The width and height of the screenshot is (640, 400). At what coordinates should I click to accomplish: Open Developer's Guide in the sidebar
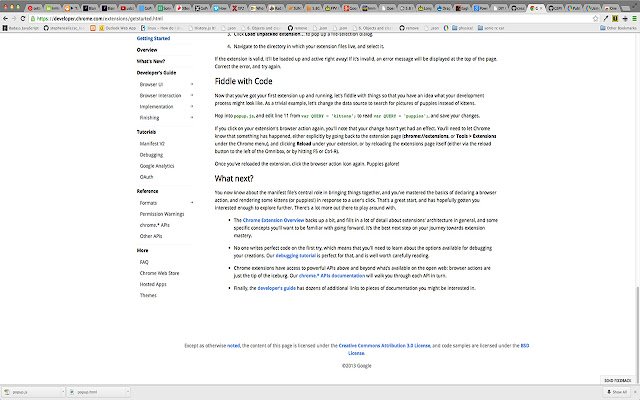[x=156, y=73]
